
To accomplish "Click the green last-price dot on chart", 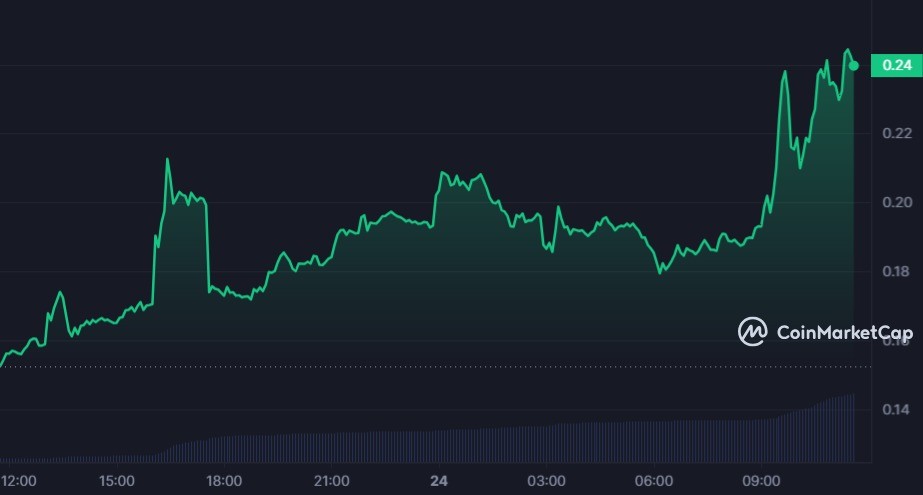I will (x=854, y=66).
